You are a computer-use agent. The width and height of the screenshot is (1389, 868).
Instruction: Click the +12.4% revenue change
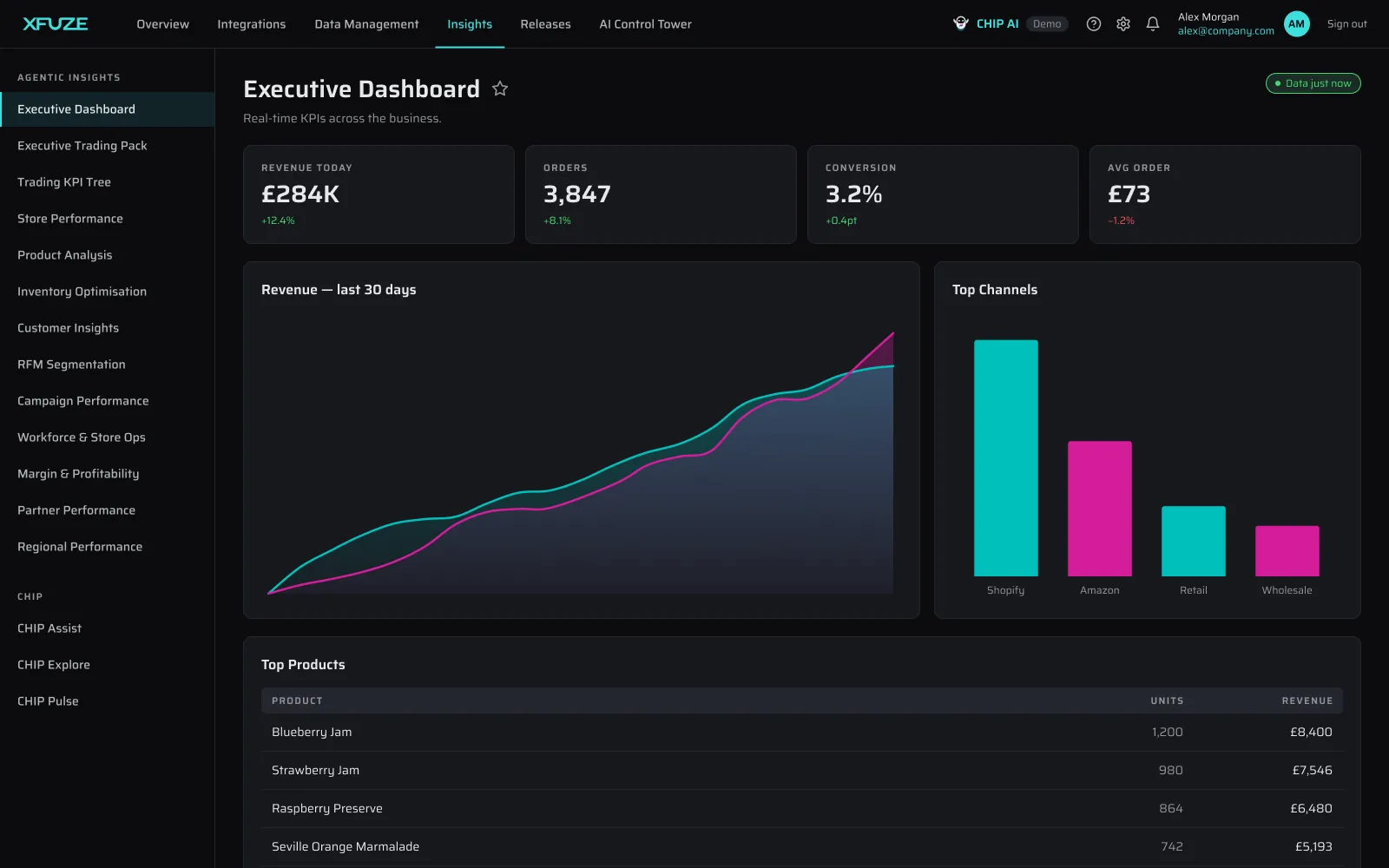coord(278,220)
